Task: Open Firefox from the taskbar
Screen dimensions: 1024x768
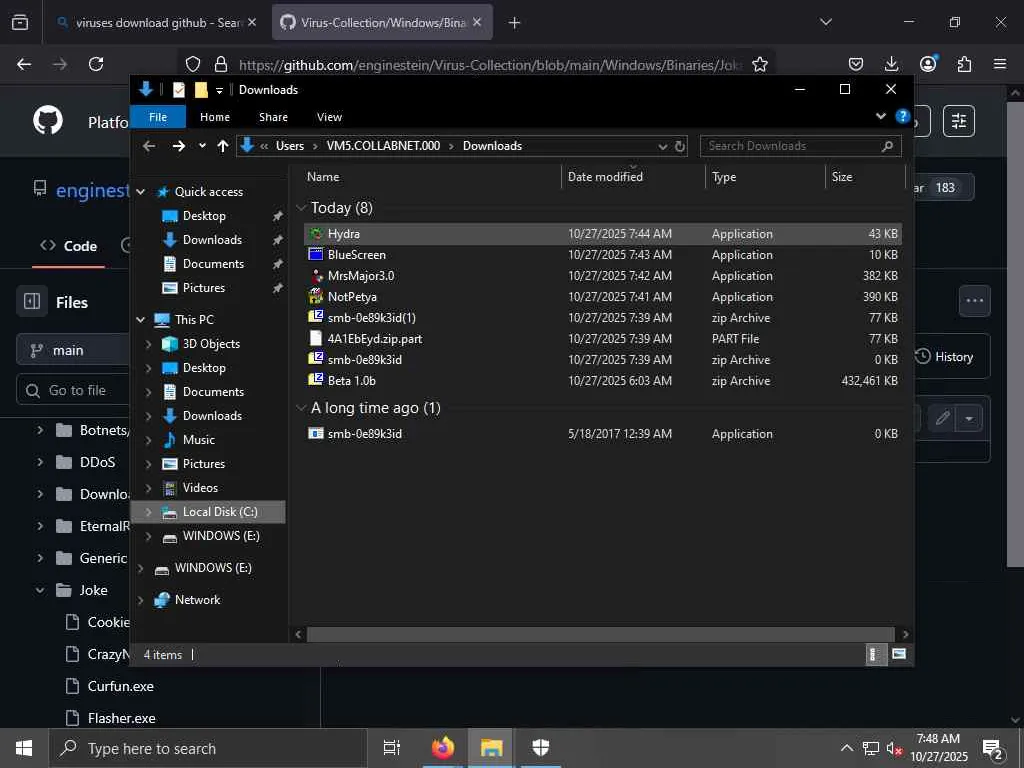Action: click(443, 748)
